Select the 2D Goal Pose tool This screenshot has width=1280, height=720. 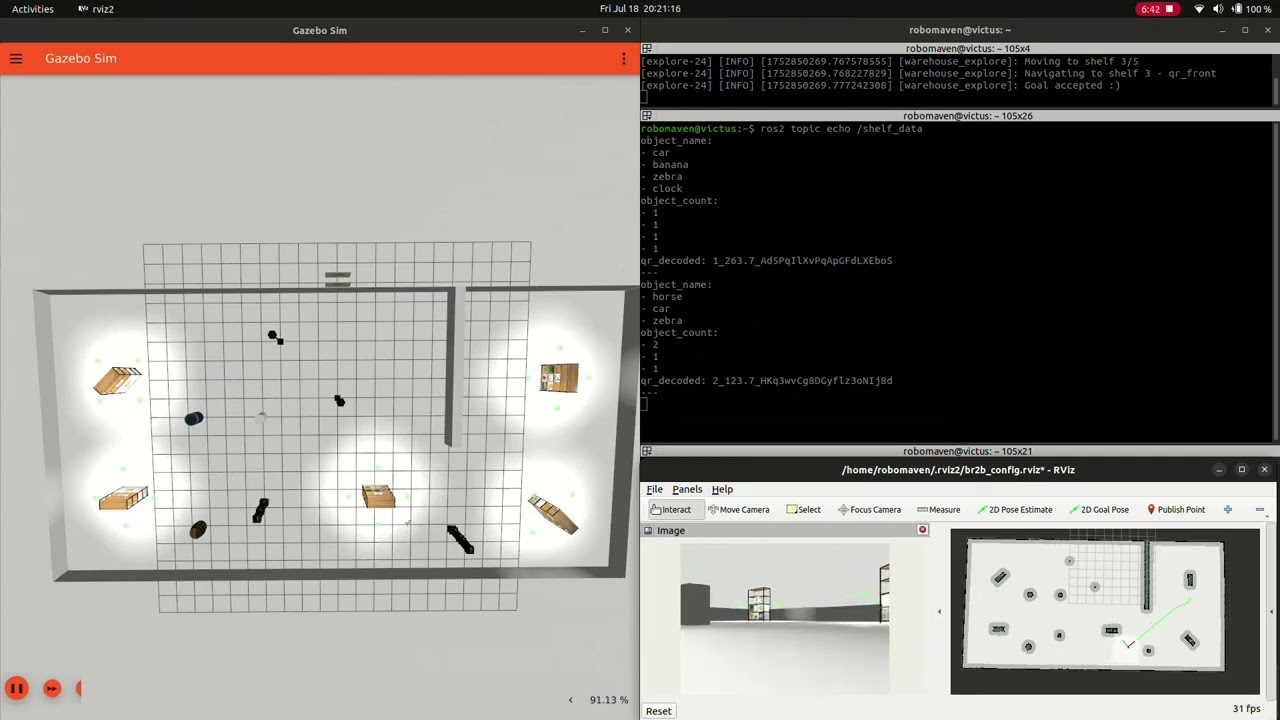(1098, 510)
